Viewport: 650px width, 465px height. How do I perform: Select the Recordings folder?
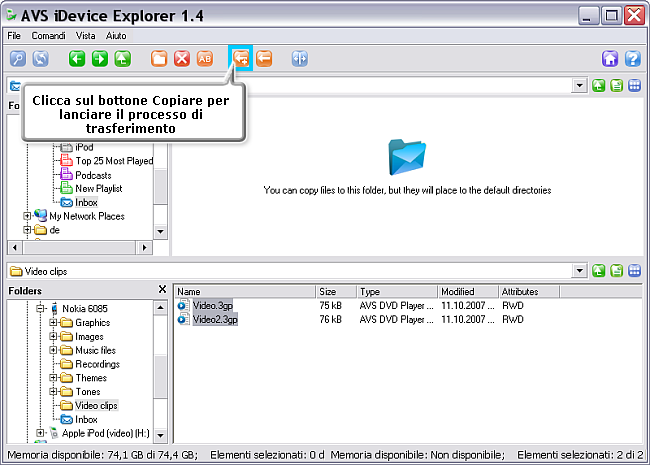(x=97, y=364)
